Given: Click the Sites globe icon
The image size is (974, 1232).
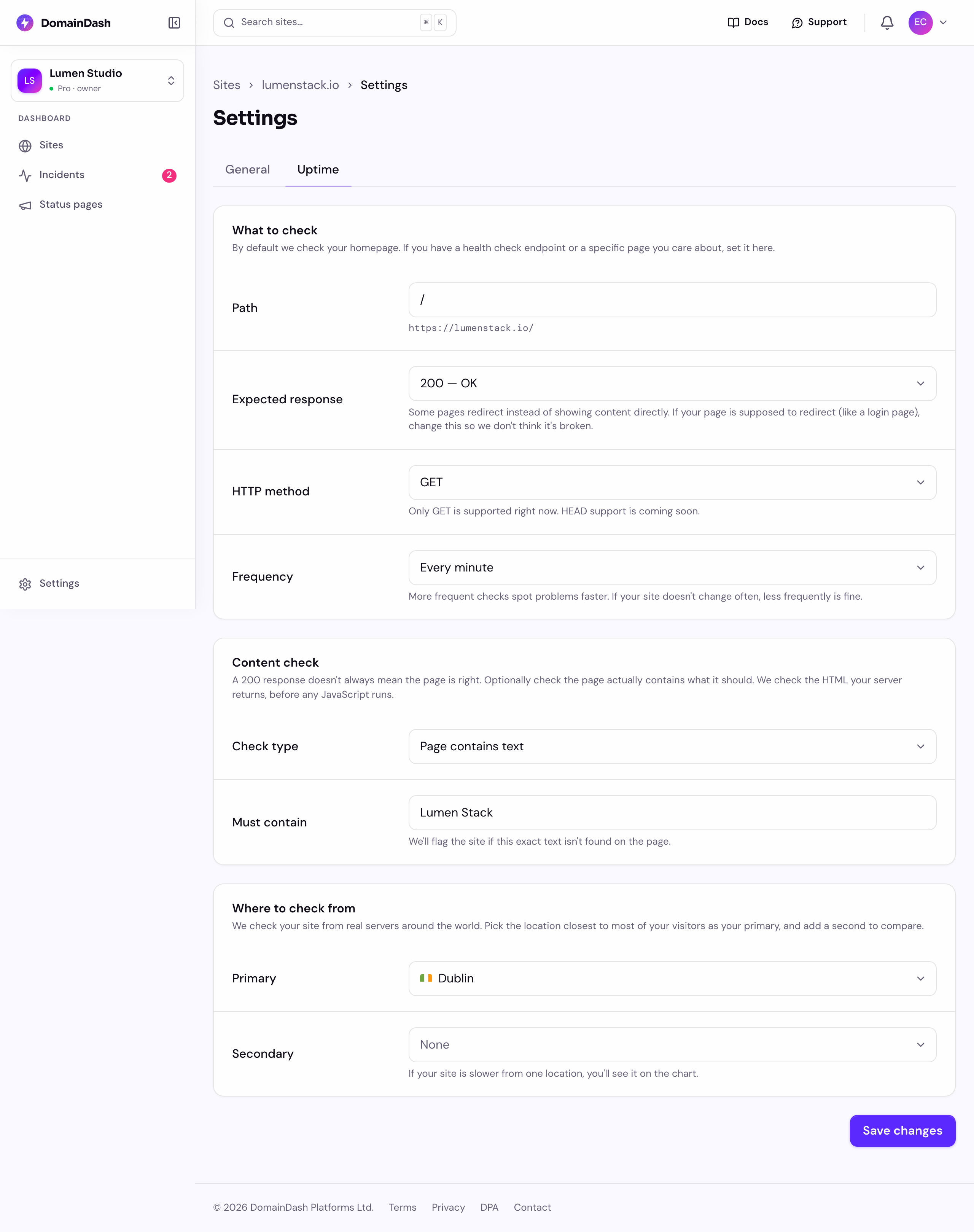Looking at the screenshot, I should 25,145.
